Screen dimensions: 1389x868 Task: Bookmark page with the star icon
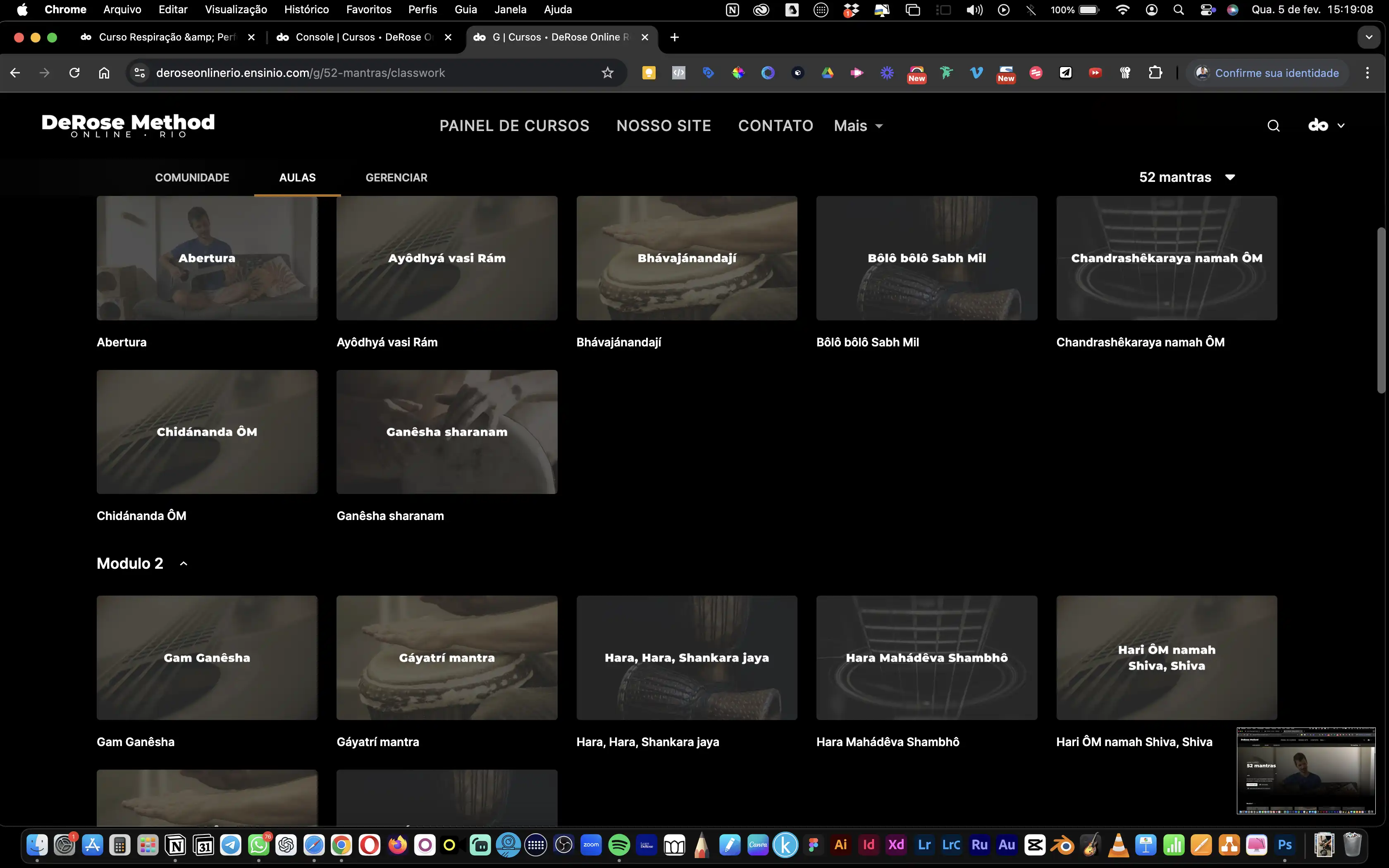click(607, 73)
